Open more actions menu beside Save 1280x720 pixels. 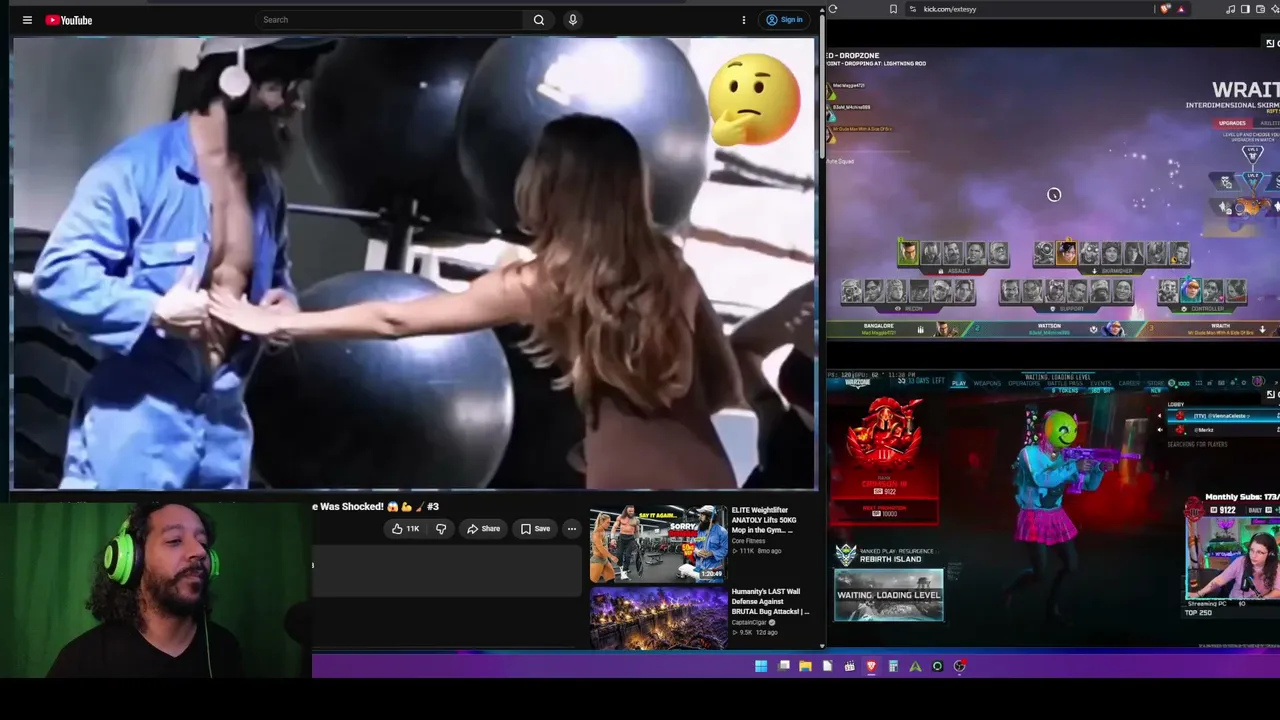click(572, 529)
